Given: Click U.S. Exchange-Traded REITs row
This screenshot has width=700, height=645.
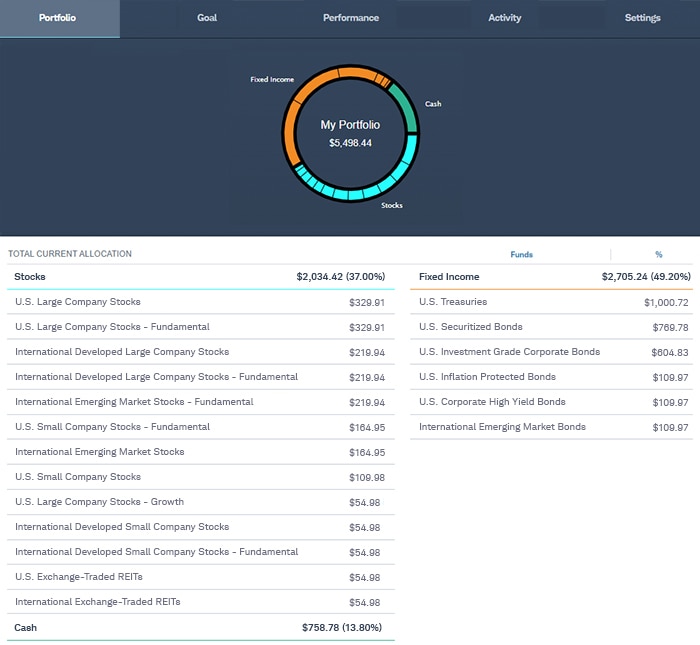Looking at the screenshot, I should (200, 577).
